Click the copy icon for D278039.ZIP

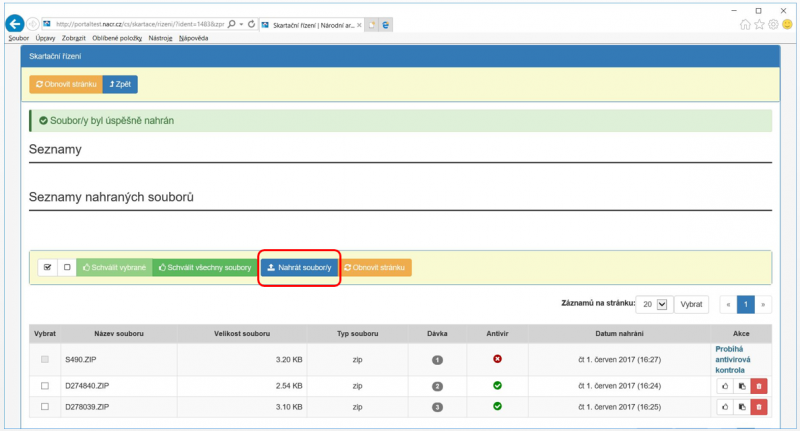[x=740, y=406]
